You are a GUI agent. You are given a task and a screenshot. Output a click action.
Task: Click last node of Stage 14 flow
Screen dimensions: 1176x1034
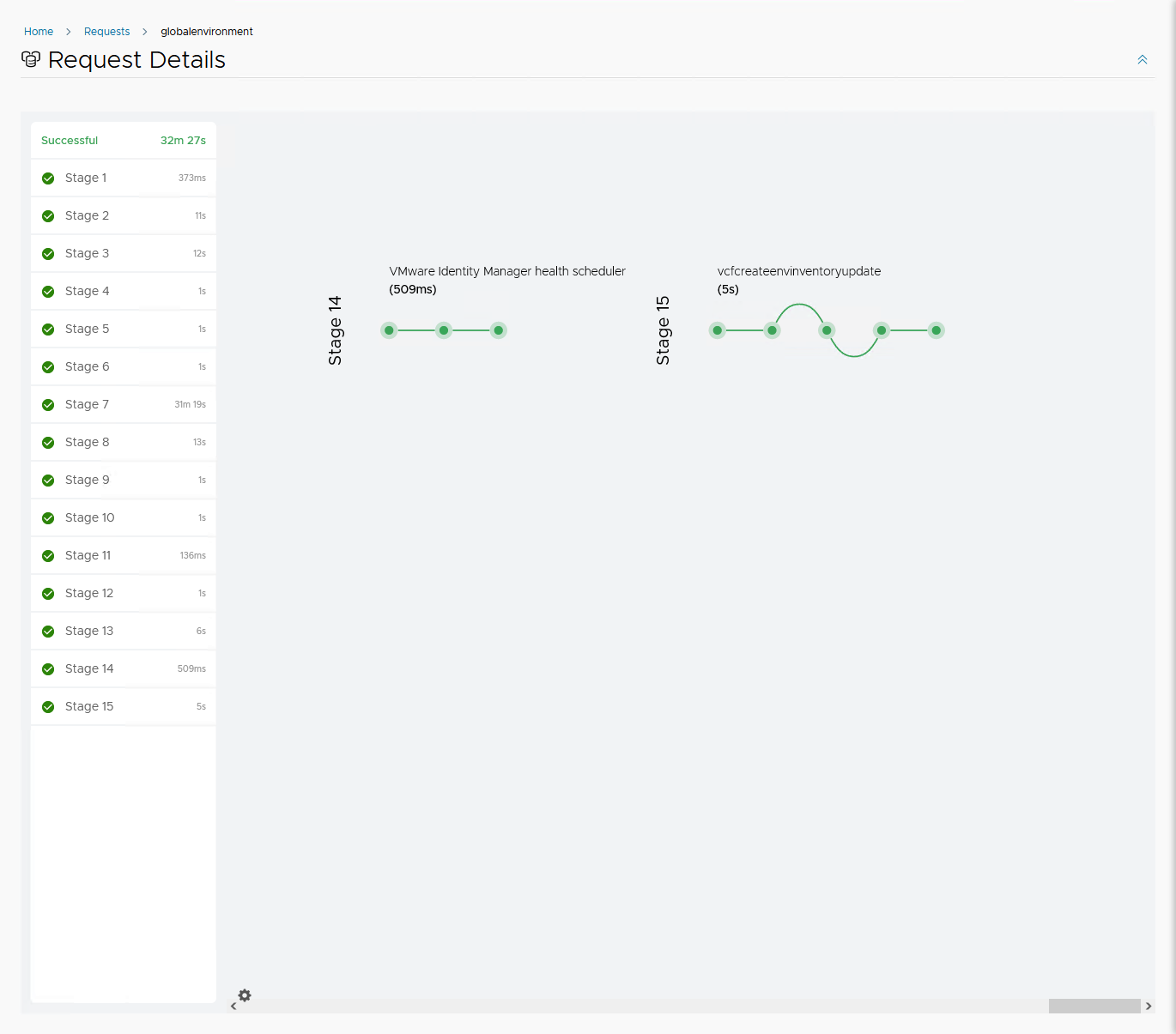499,330
